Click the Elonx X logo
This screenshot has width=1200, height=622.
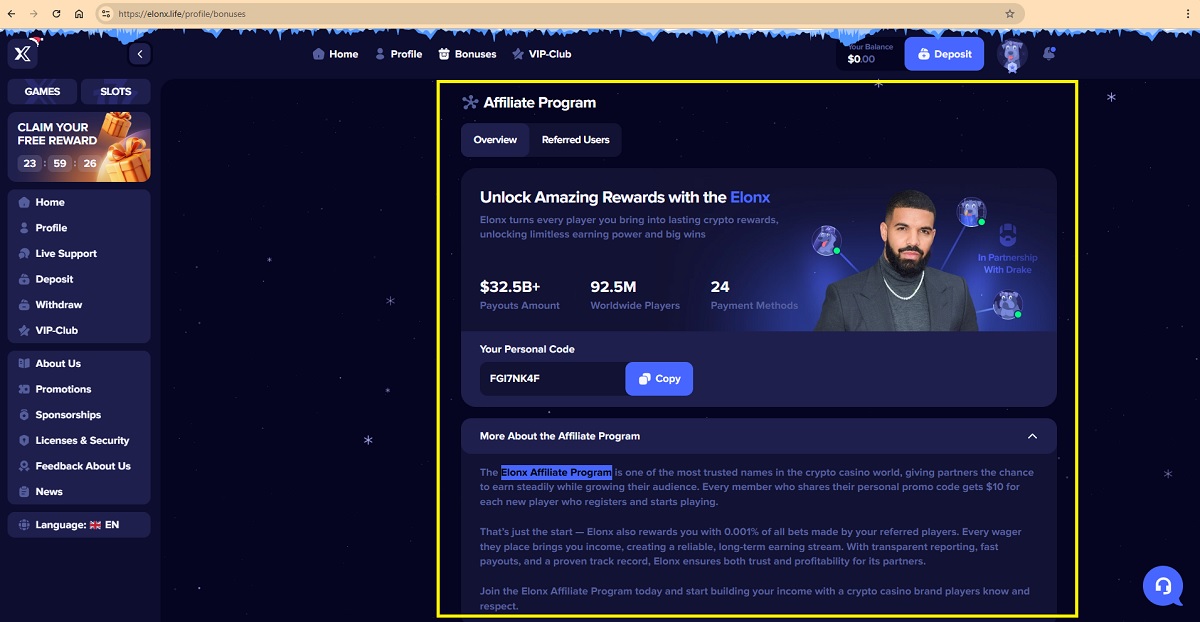tap(23, 54)
